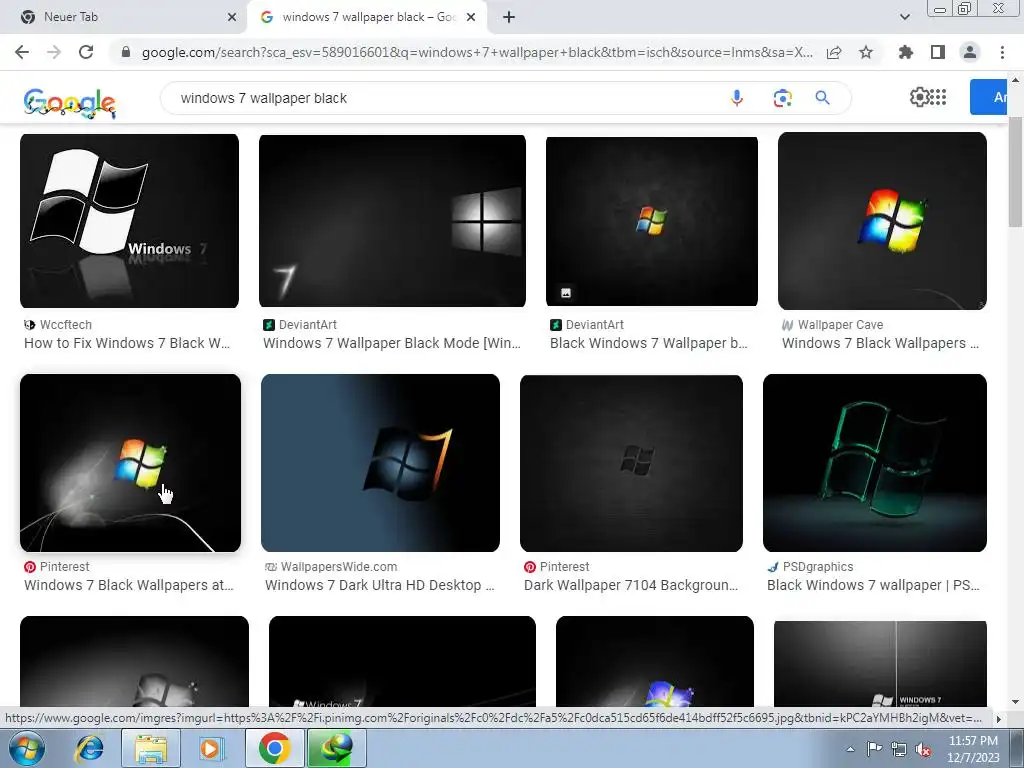Image resolution: width=1024 pixels, height=768 pixels.
Task: Launch Internet Explorer from the taskbar
Action: pos(89,748)
